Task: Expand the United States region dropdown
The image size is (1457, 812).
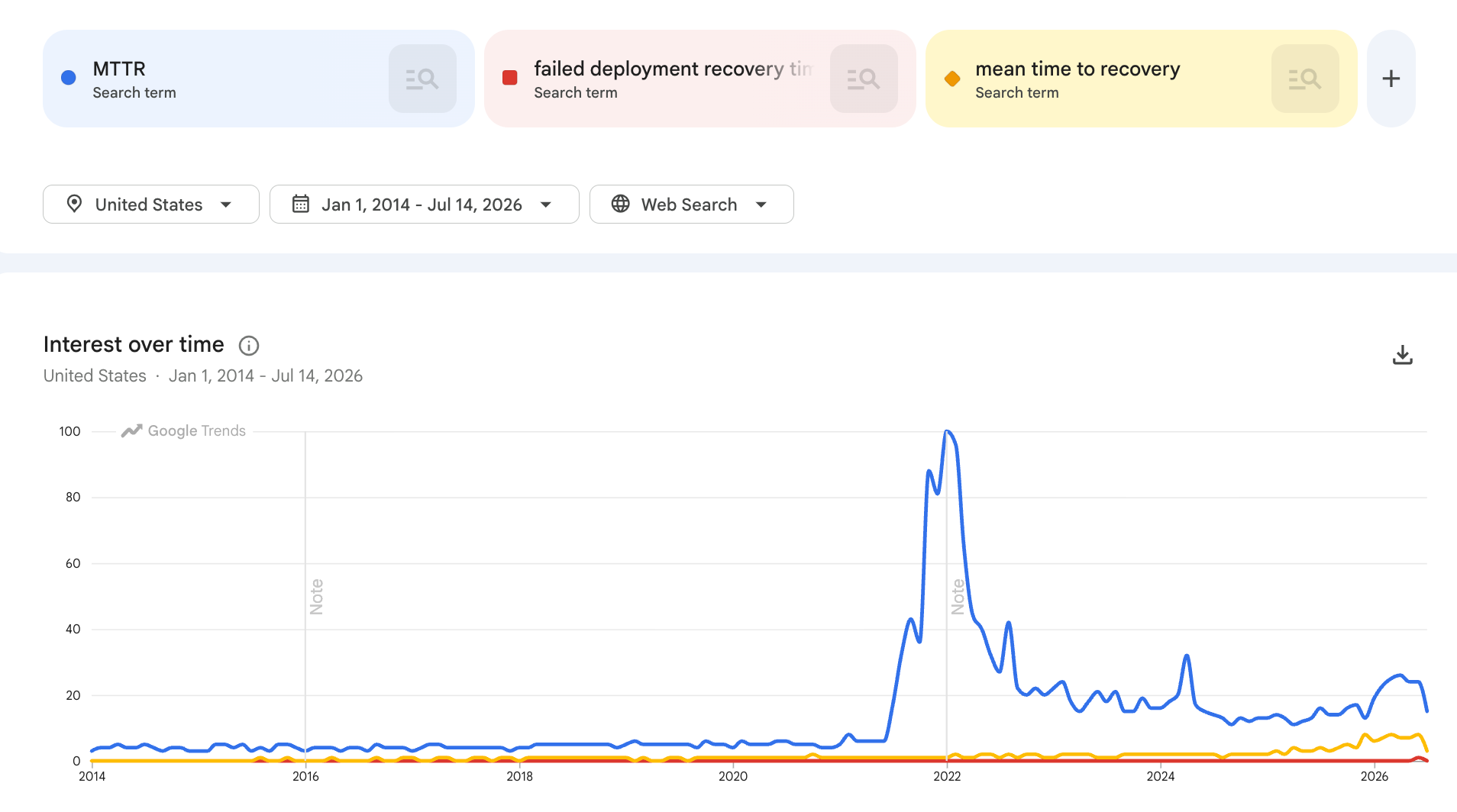Action: 151,204
